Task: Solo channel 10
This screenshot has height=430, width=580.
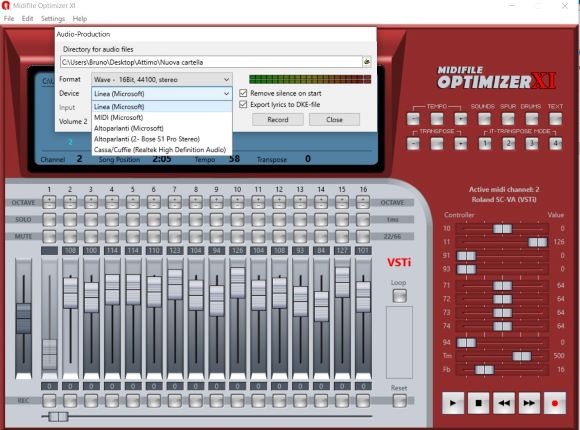Action: [237, 219]
